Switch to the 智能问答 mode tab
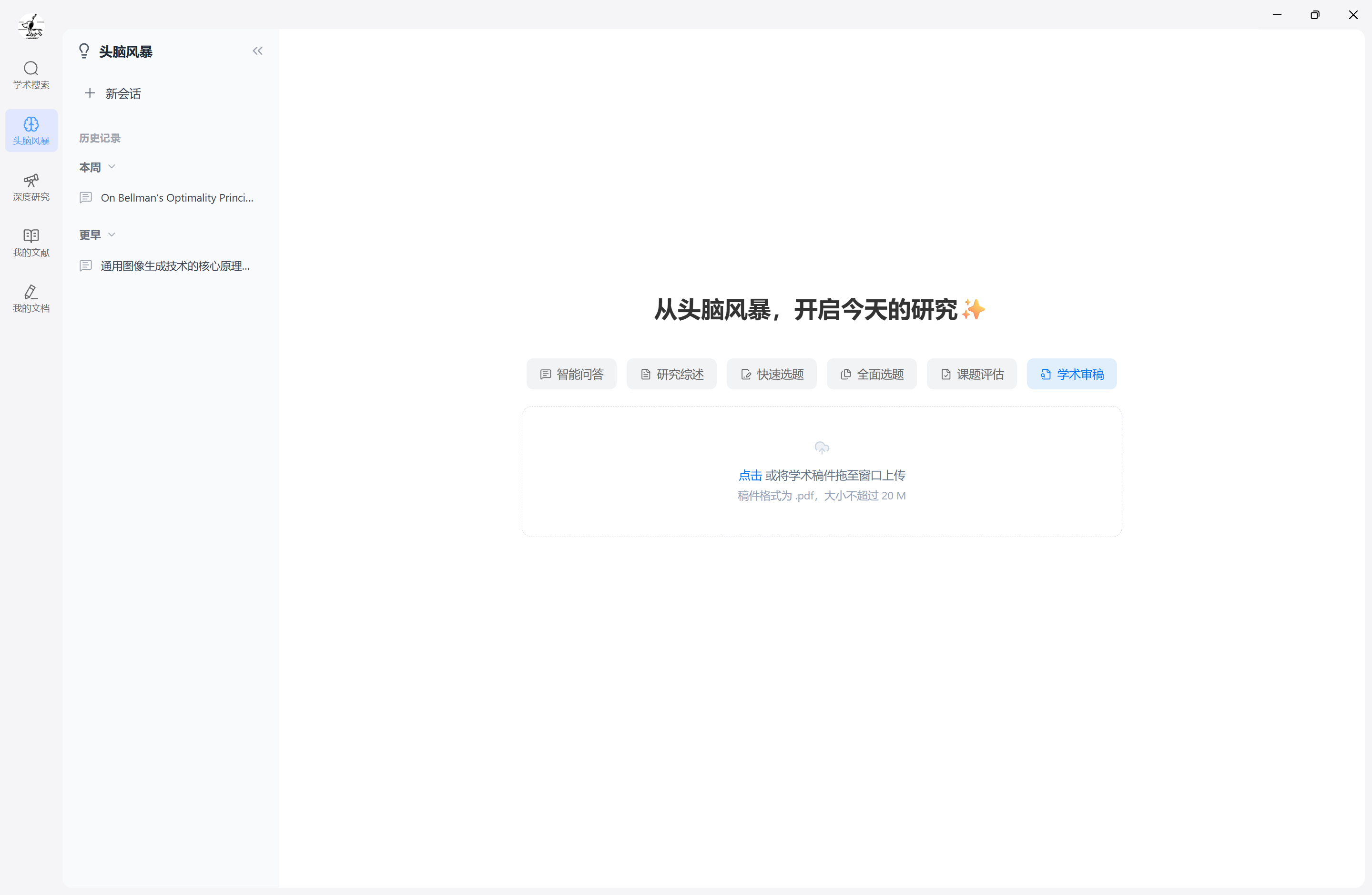Screen dimensions: 1372x895 coord(571,374)
